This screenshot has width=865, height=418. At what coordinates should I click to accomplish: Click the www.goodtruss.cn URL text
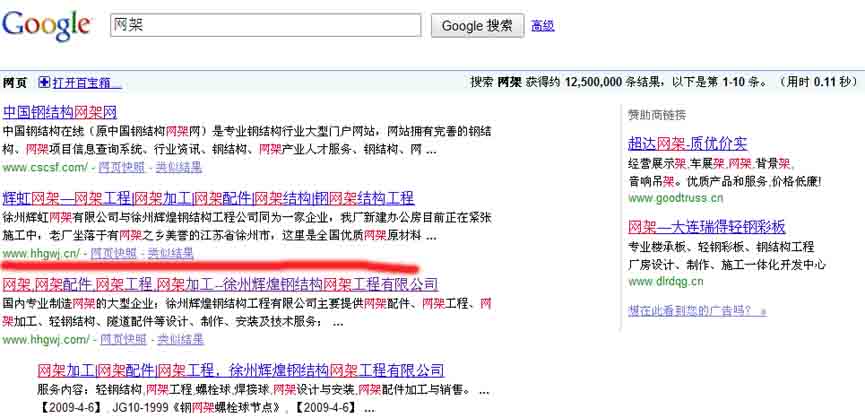pyautogui.click(x=676, y=198)
